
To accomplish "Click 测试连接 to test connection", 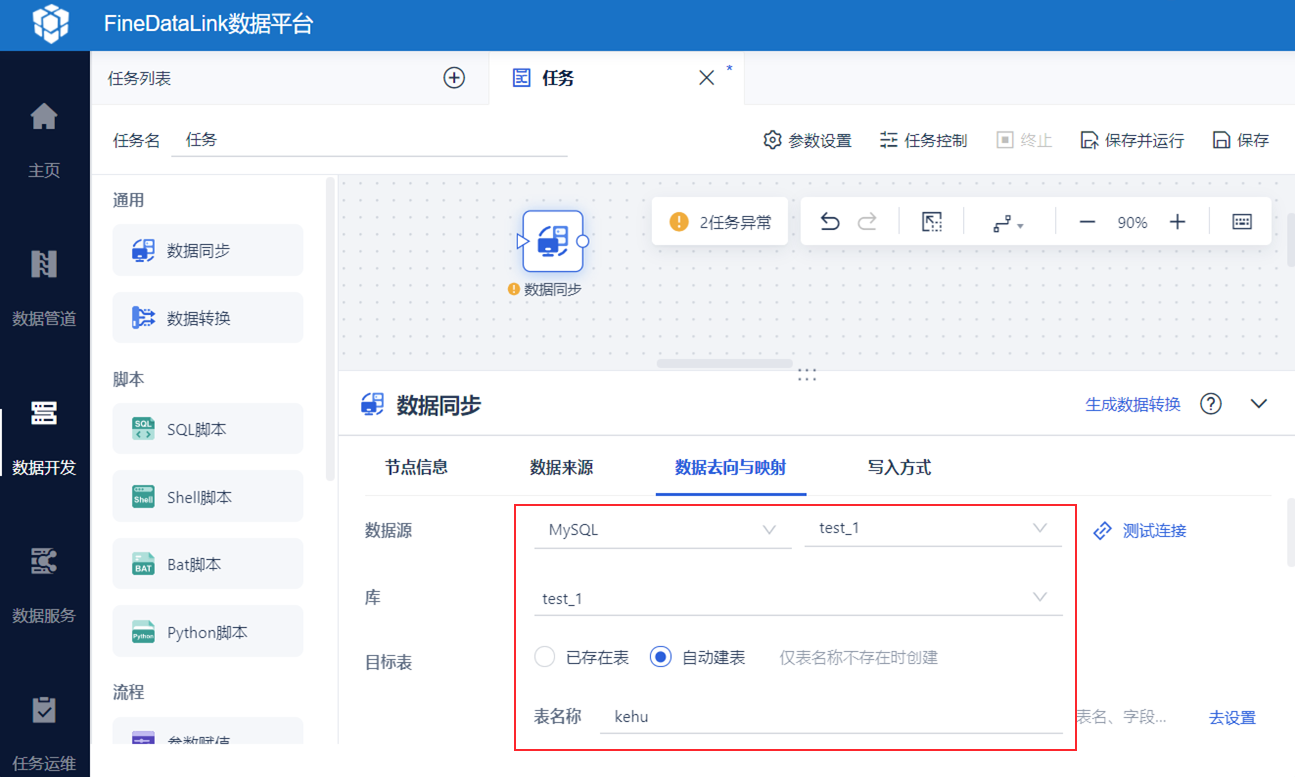I will pos(1140,530).
